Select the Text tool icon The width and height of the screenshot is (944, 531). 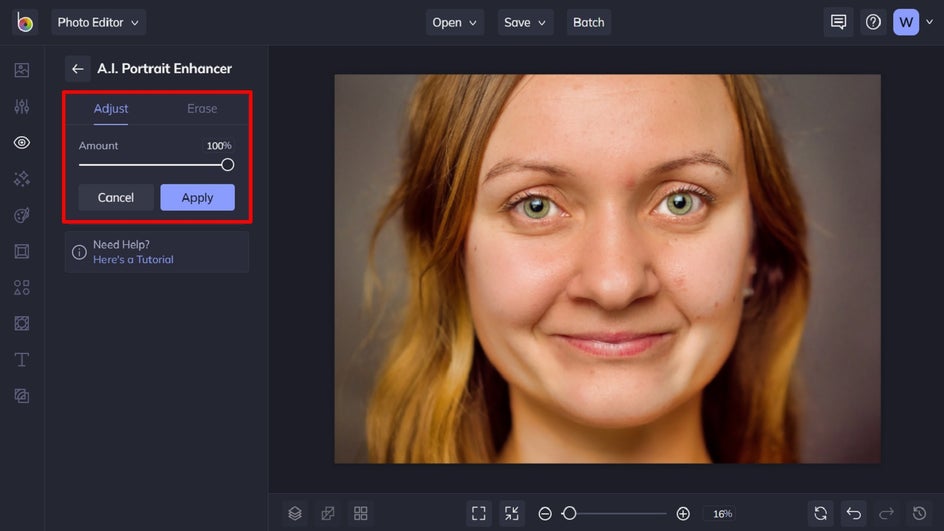coord(22,359)
